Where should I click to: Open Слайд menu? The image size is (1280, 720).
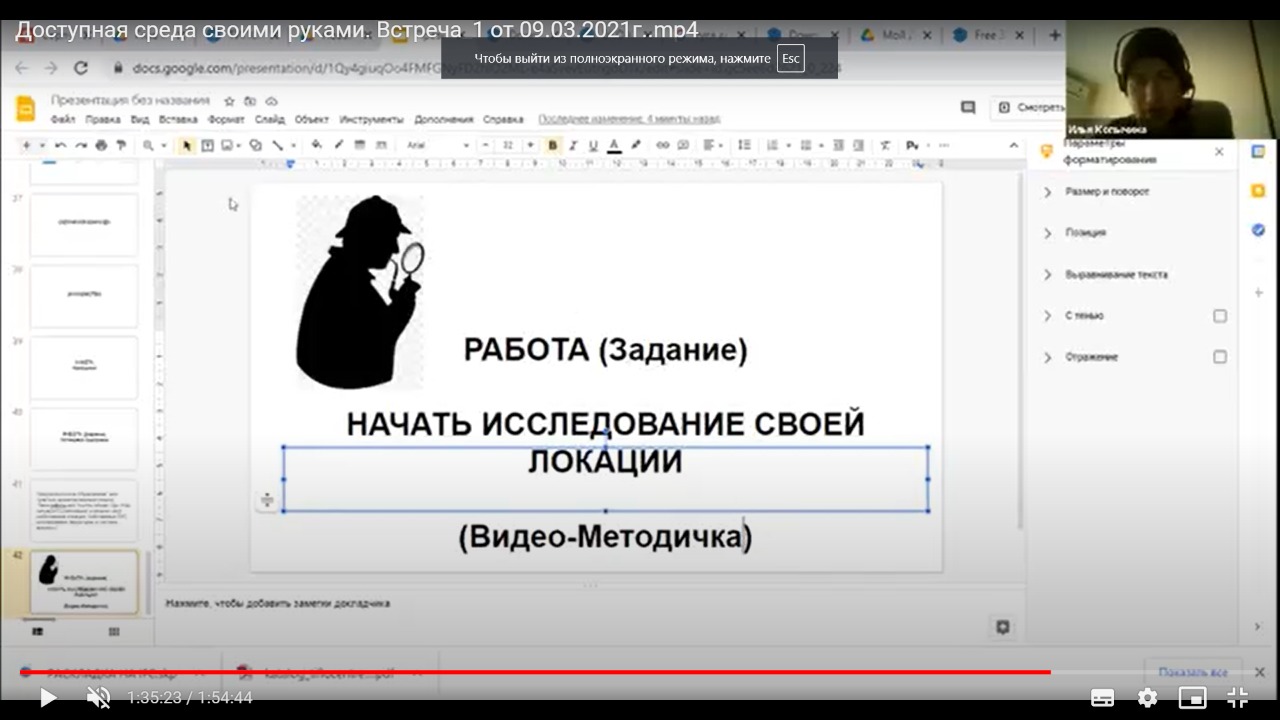(270, 119)
